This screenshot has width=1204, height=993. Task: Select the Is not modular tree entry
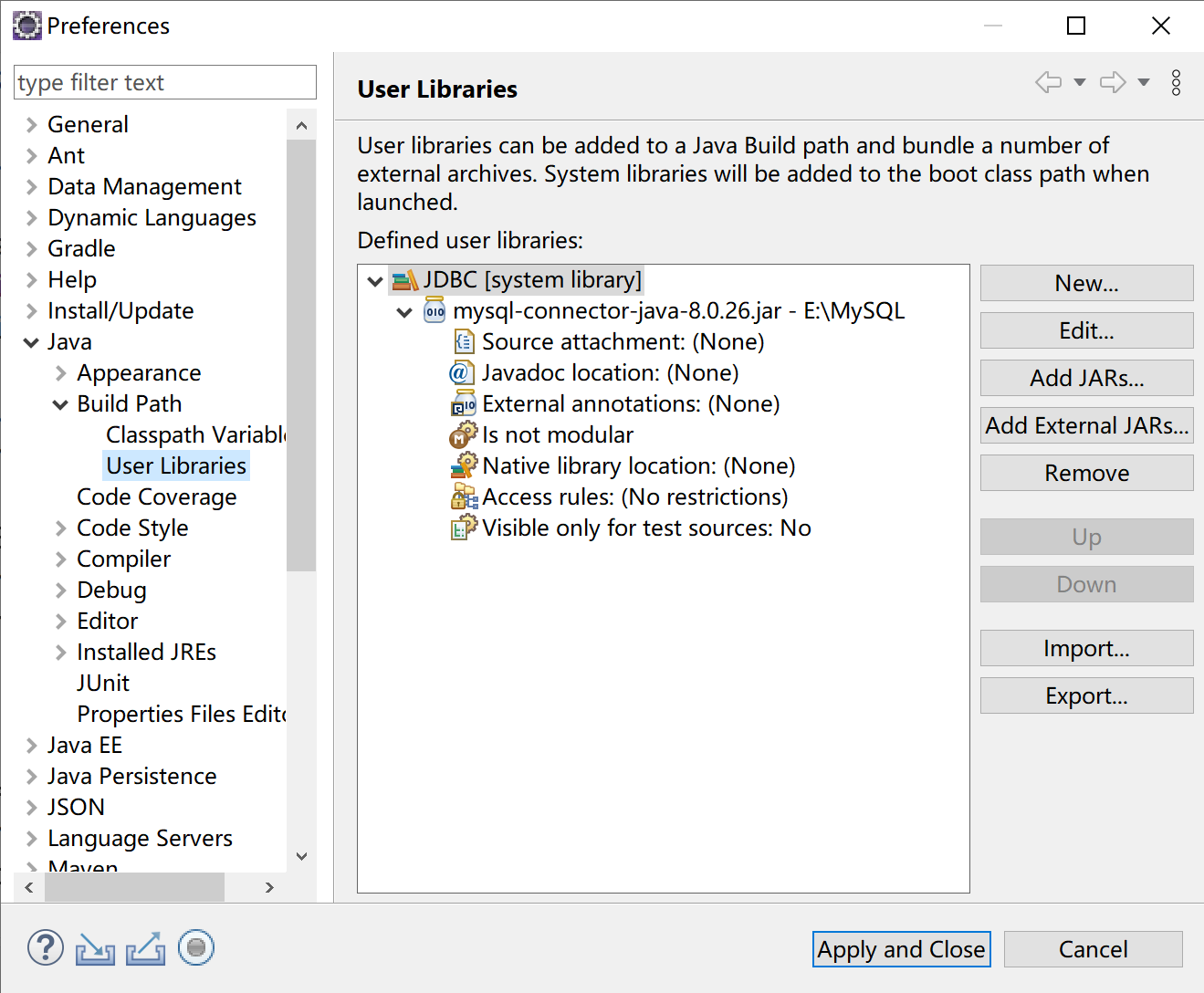(557, 434)
